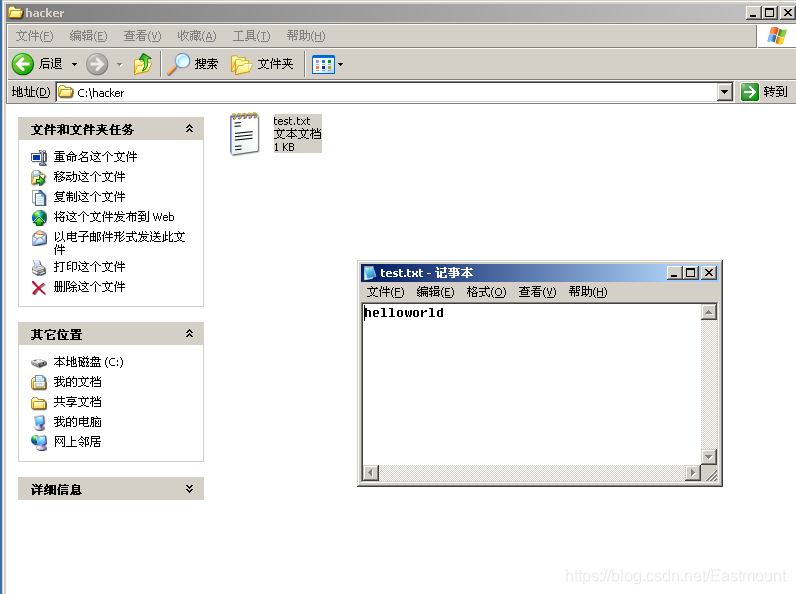Open Explorer 文件(F) menu
Image resolution: width=796 pixels, height=594 pixels.
tap(34, 36)
